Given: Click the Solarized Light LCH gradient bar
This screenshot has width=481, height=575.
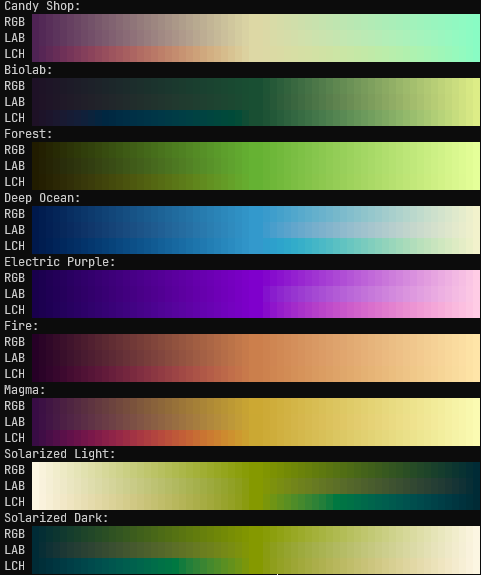Looking at the screenshot, I should pos(256,502).
